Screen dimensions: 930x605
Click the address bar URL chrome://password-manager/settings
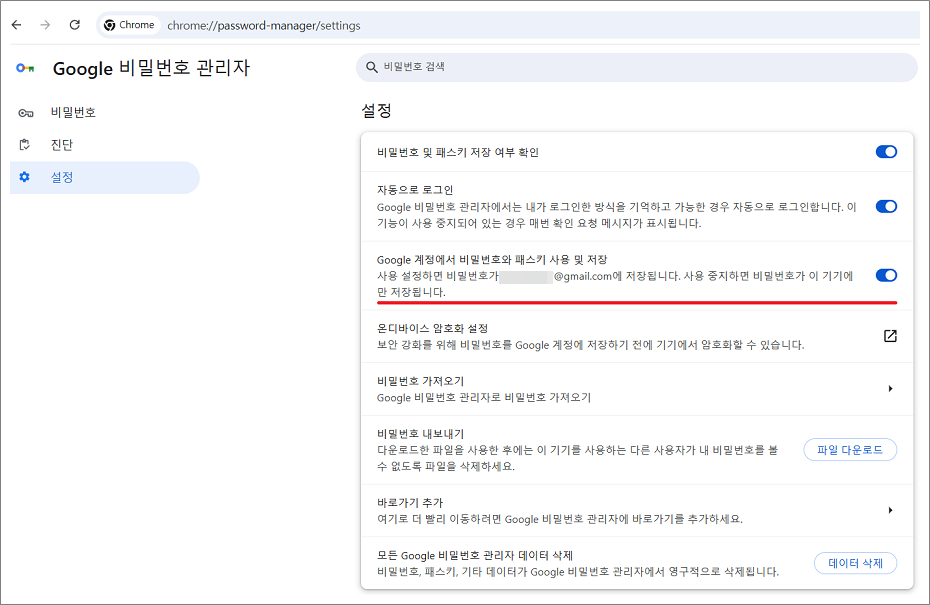click(x=264, y=26)
